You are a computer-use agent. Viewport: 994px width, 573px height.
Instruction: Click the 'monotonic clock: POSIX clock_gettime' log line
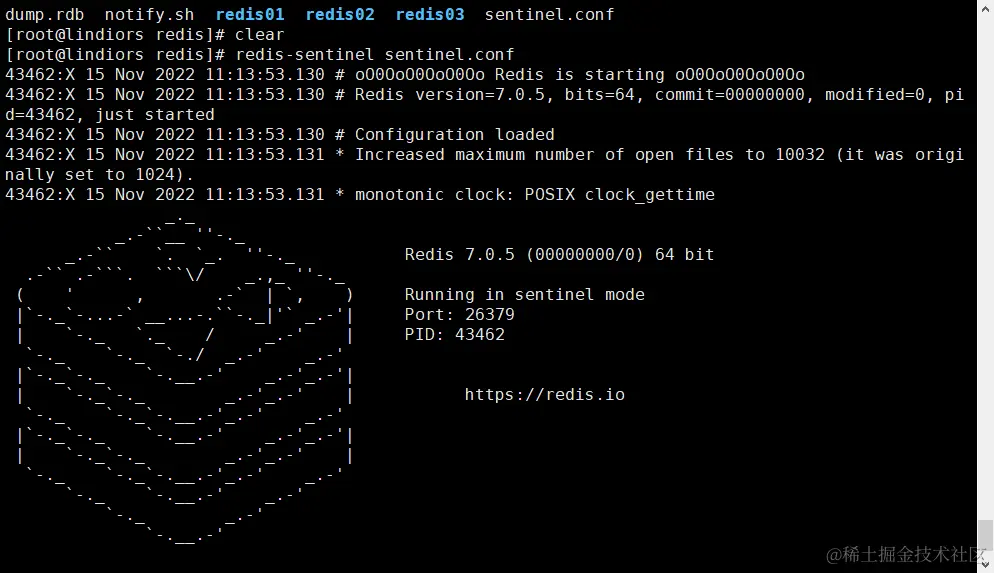click(x=534, y=195)
